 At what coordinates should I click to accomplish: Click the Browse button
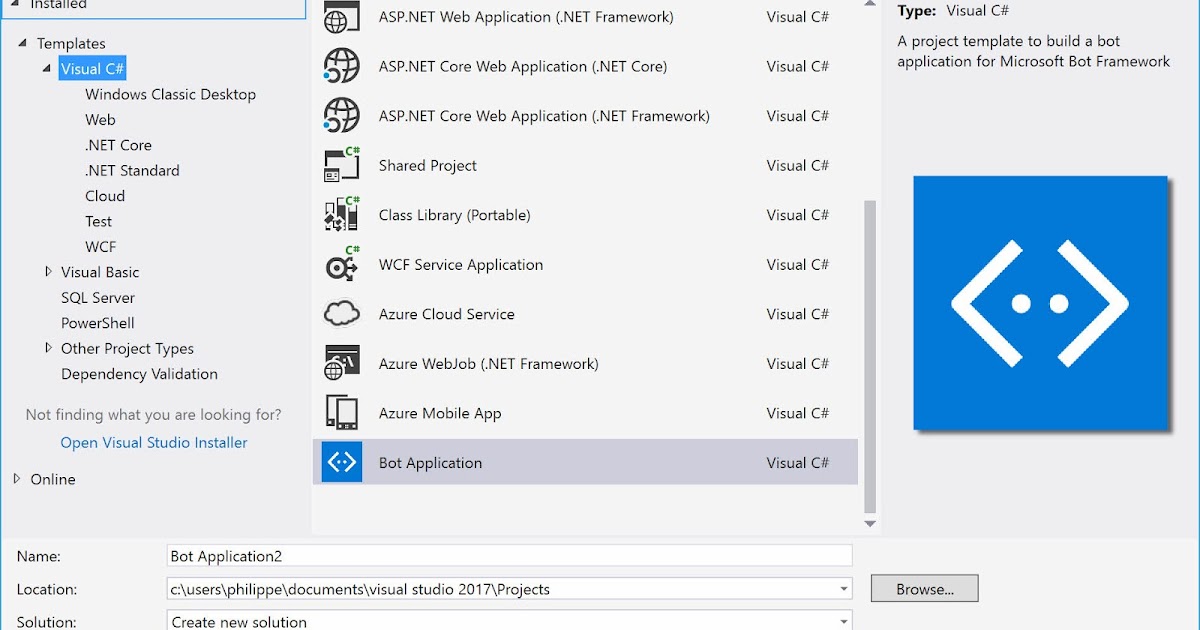point(924,588)
